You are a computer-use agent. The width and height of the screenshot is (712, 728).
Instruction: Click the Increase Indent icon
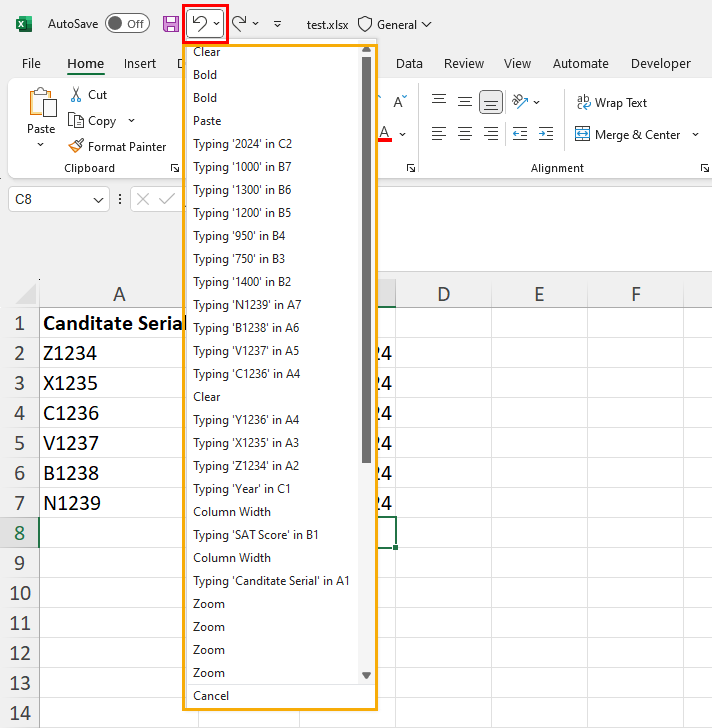click(546, 134)
